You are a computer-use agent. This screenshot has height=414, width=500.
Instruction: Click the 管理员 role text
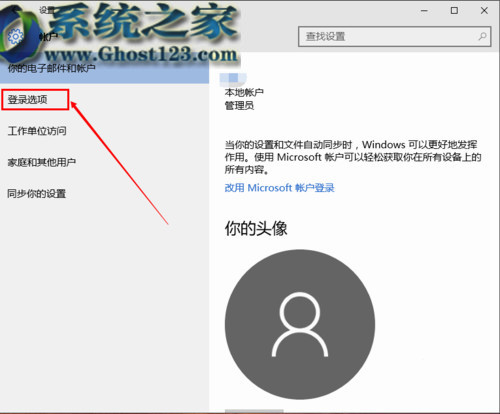click(239, 106)
